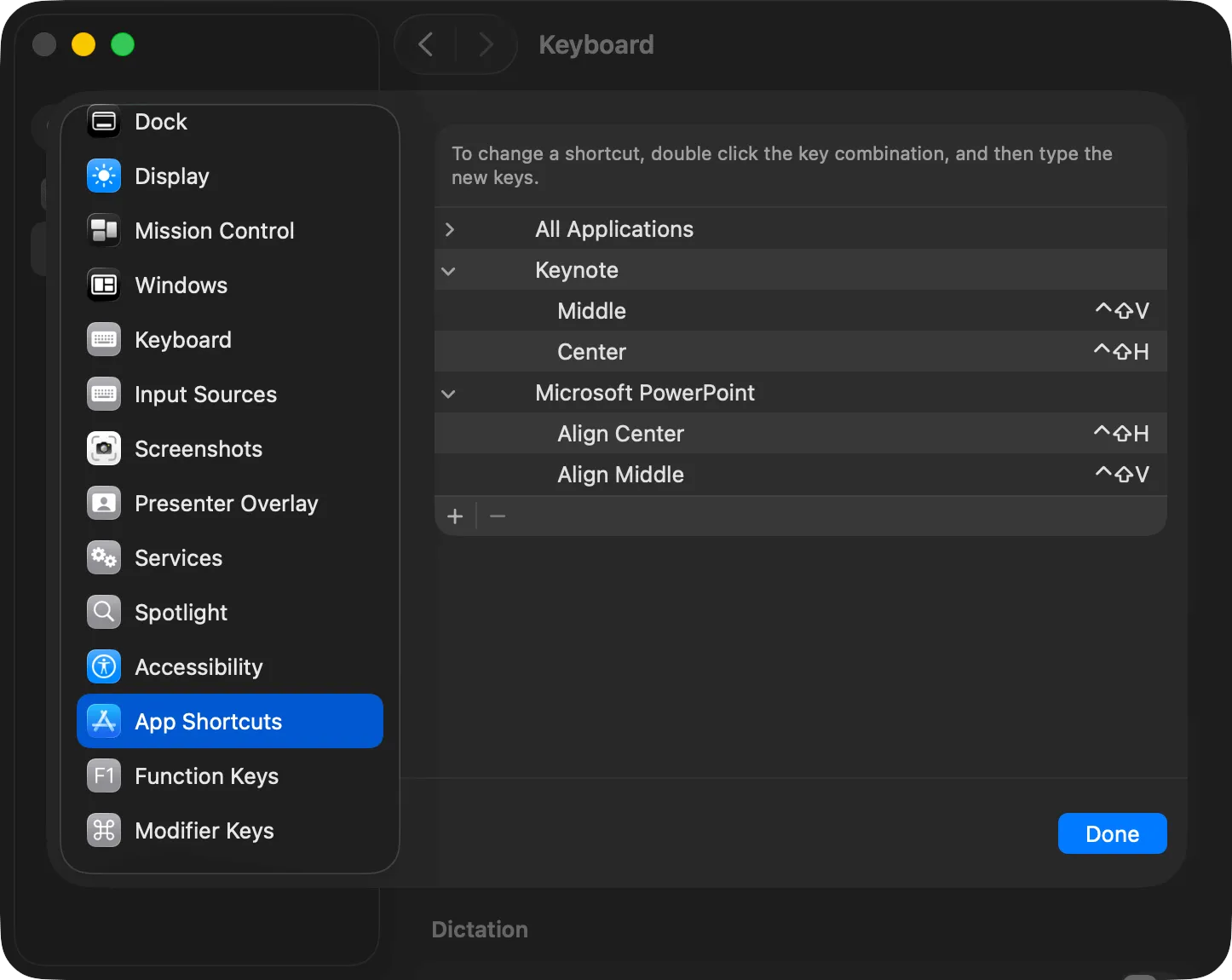This screenshot has width=1232, height=980.
Task: Click the Display sun icon in sidebar
Action: pyautogui.click(x=104, y=176)
